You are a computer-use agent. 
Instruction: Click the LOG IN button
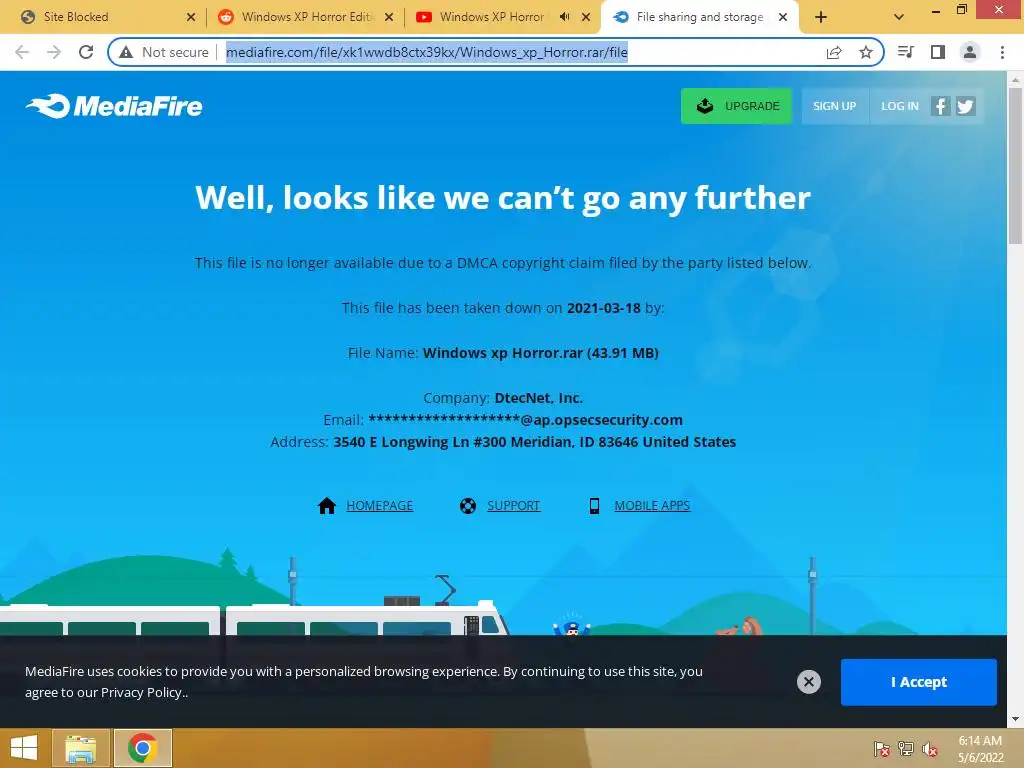(x=899, y=106)
